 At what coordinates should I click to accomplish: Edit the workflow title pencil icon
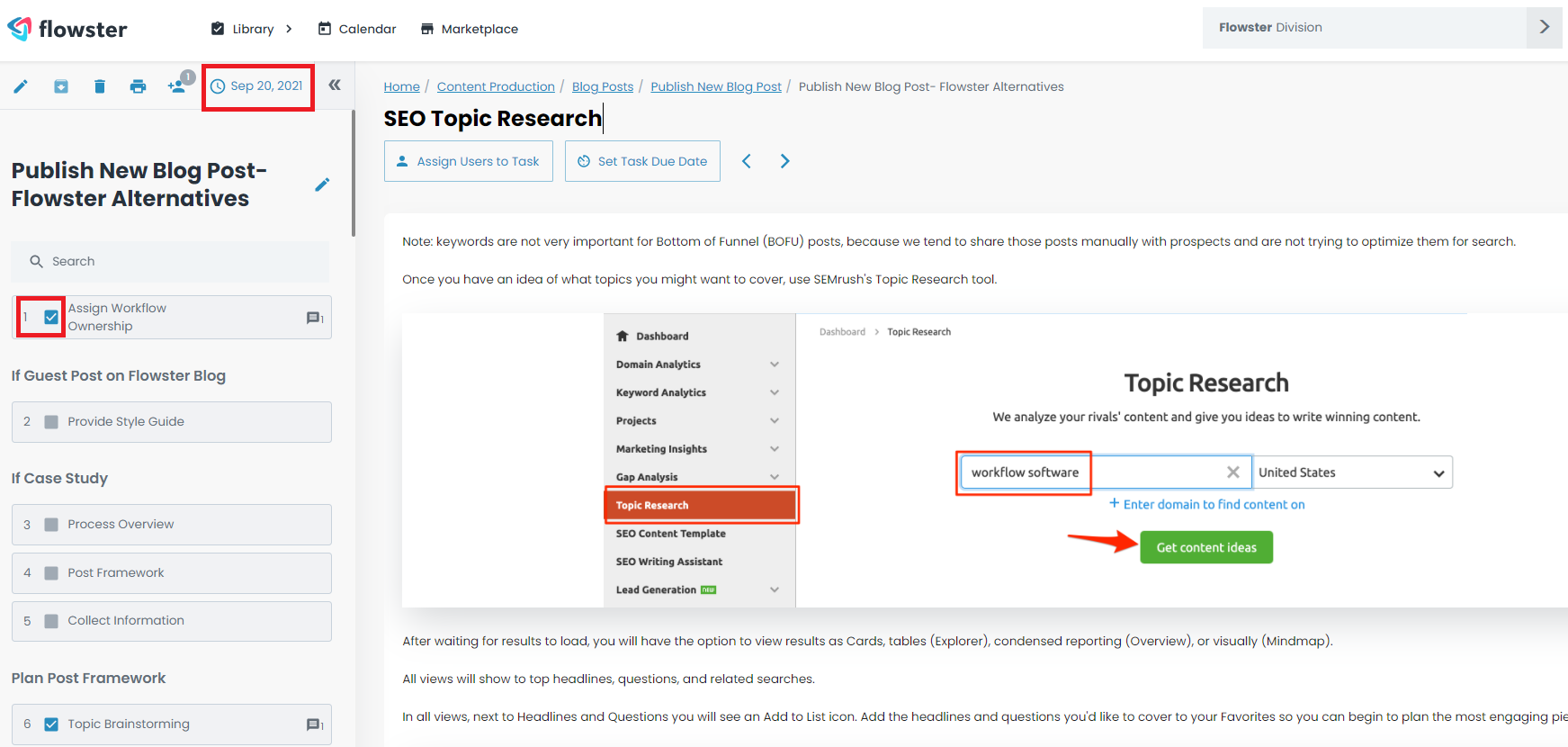[x=322, y=184]
